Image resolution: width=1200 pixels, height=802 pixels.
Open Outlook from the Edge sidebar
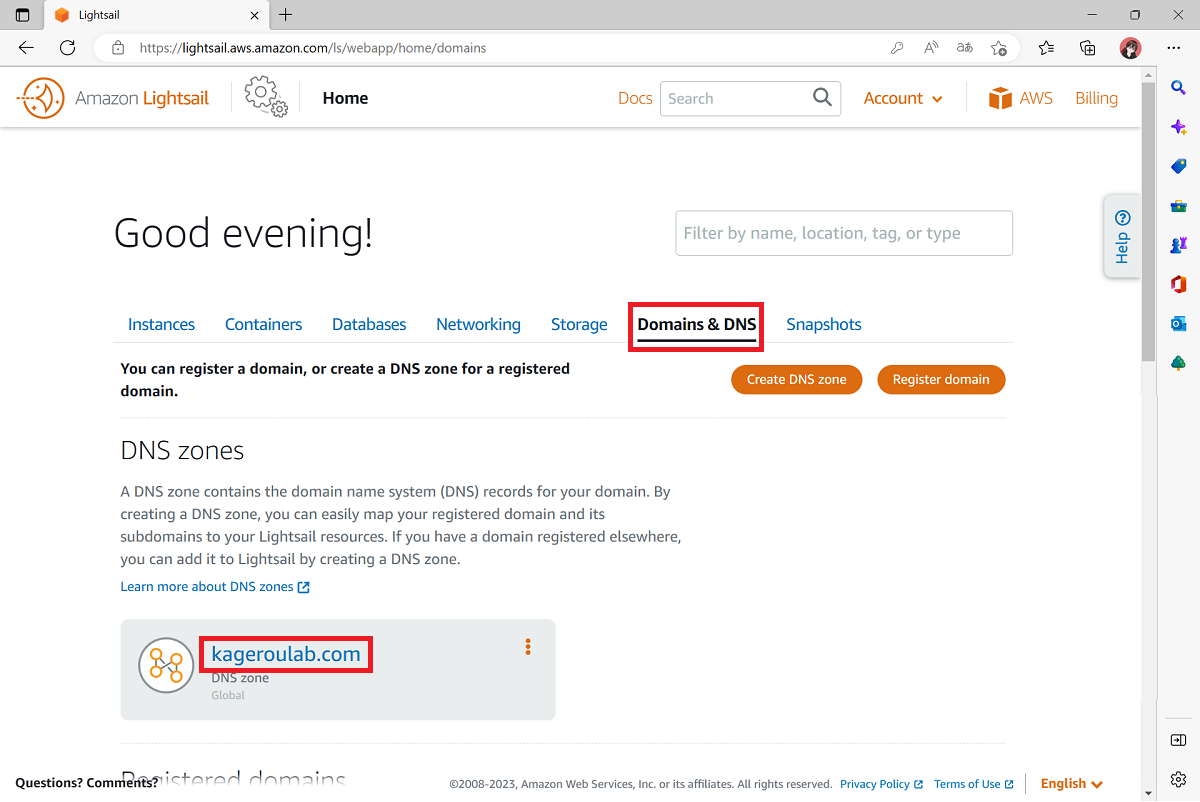click(1177, 323)
